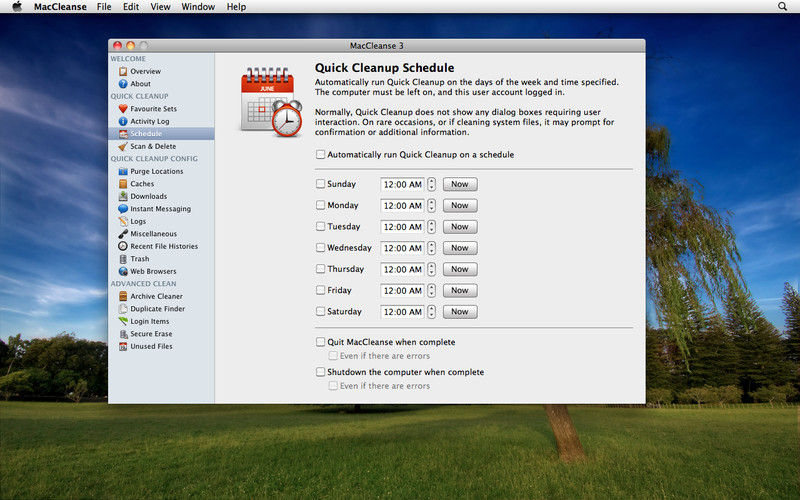Click the Monday time stepper arrows

pos(432,206)
